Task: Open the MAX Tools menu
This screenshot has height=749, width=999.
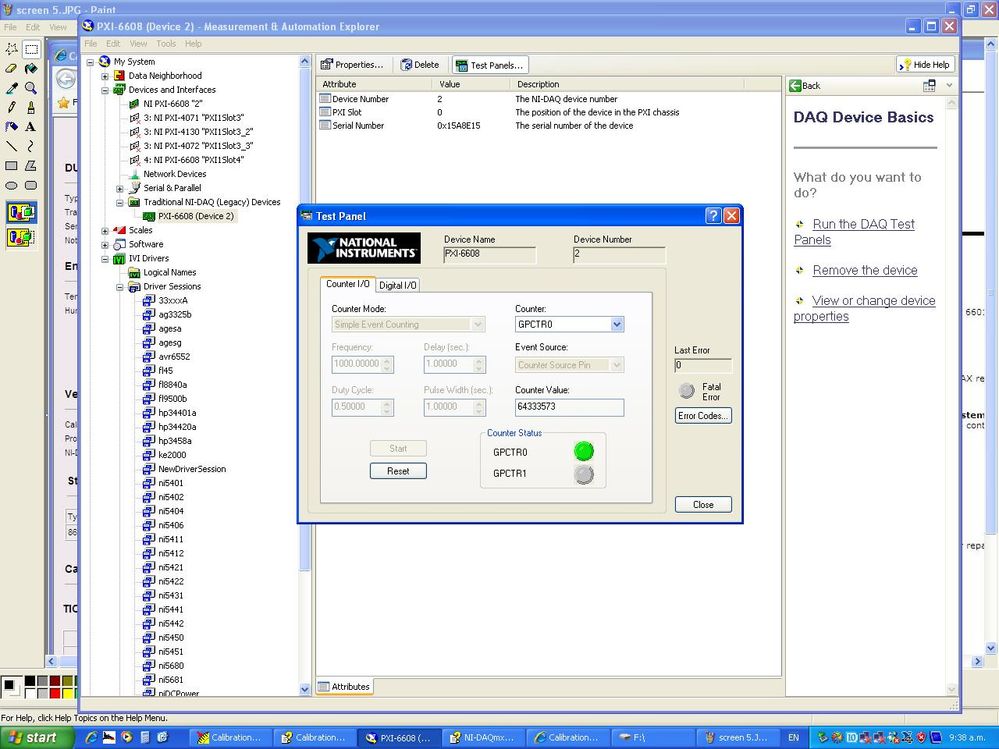Action: click(x=166, y=44)
